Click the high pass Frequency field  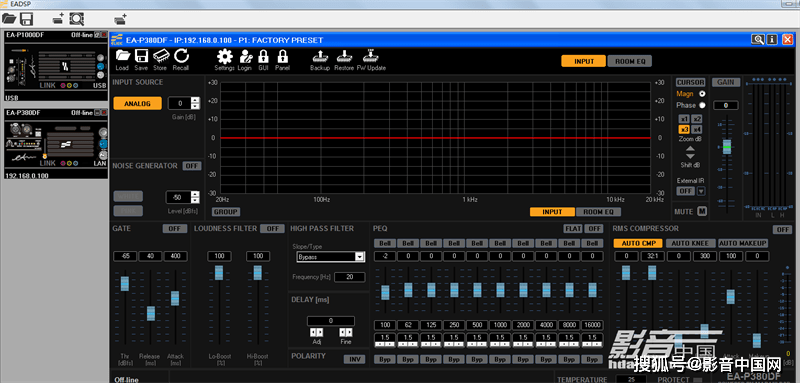click(349, 277)
